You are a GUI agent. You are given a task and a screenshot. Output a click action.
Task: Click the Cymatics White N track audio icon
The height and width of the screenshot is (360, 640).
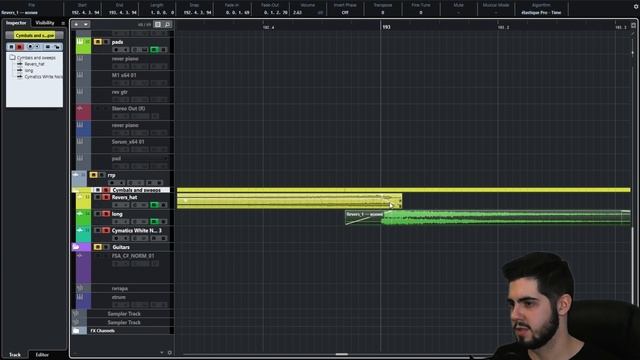point(80,230)
